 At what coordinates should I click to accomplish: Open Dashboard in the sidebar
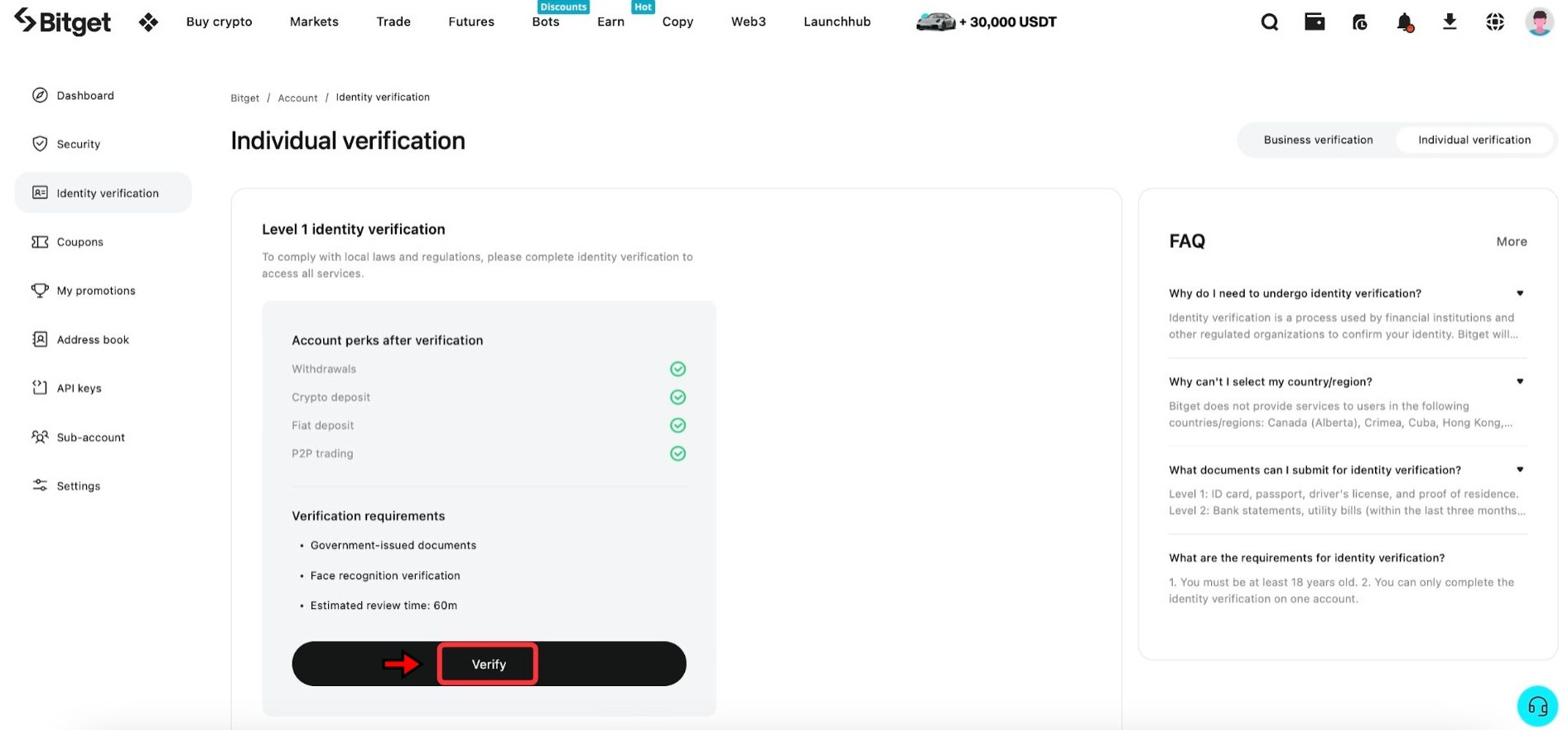coord(85,95)
